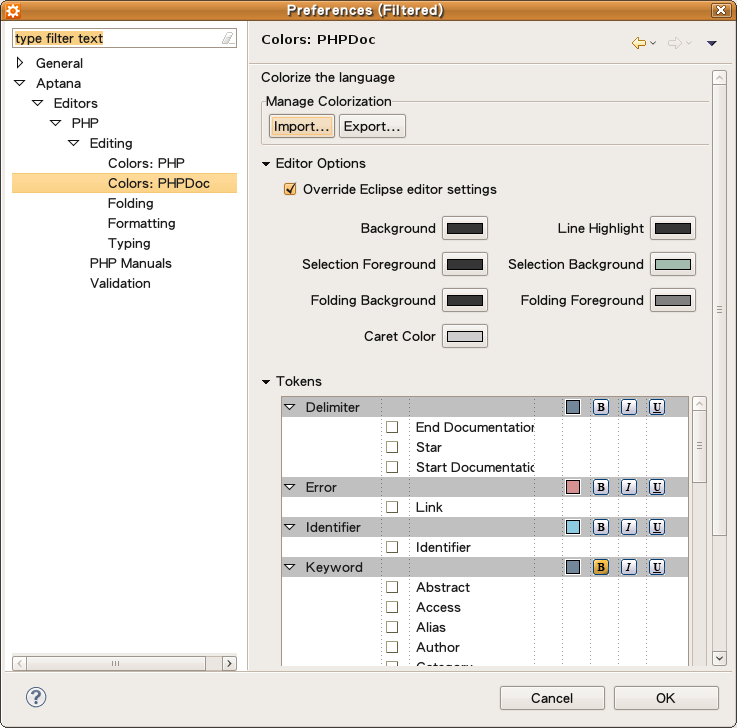Click the forward navigation arrow

pyautogui.click(x=675, y=43)
